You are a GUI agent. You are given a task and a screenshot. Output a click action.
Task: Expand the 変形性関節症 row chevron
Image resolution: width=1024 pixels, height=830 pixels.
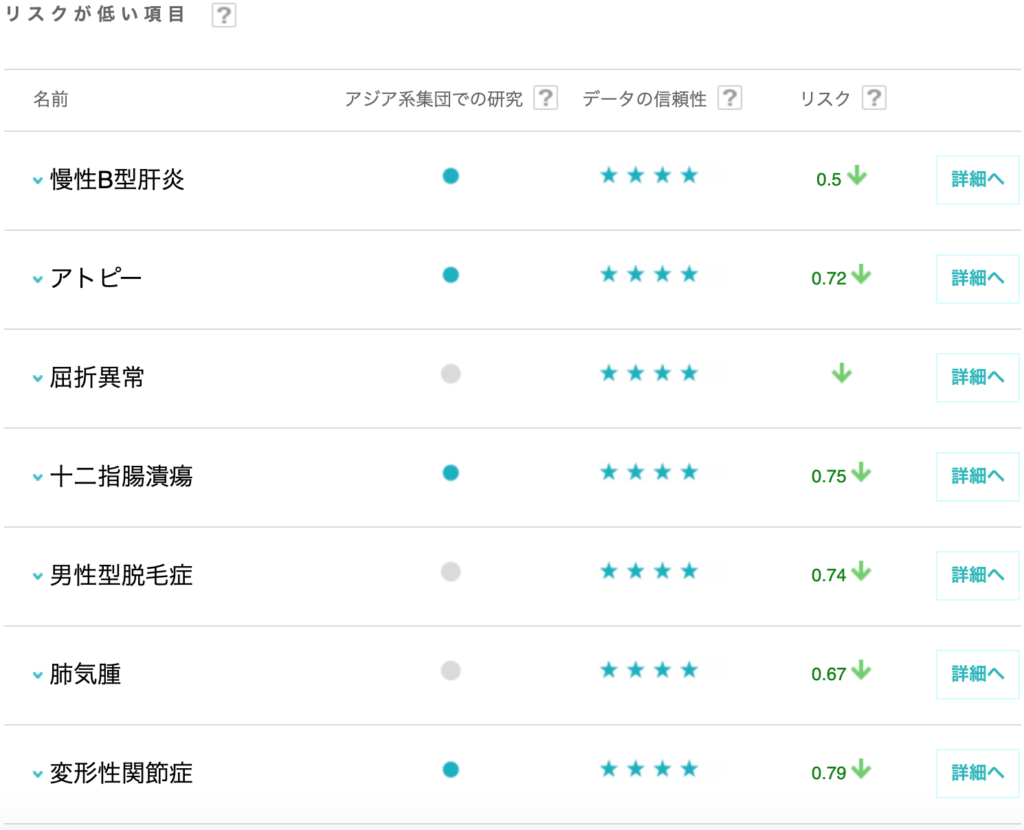click(x=38, y=775)
